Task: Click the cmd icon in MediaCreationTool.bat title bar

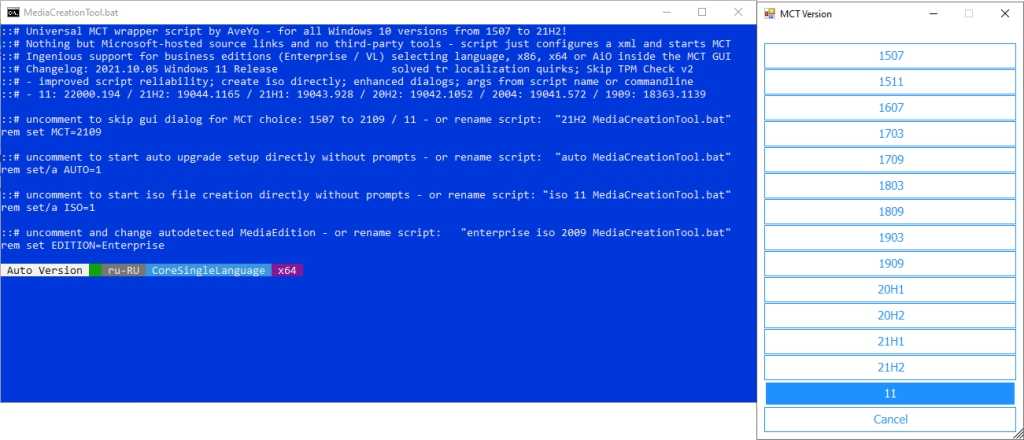Action: 12,12
